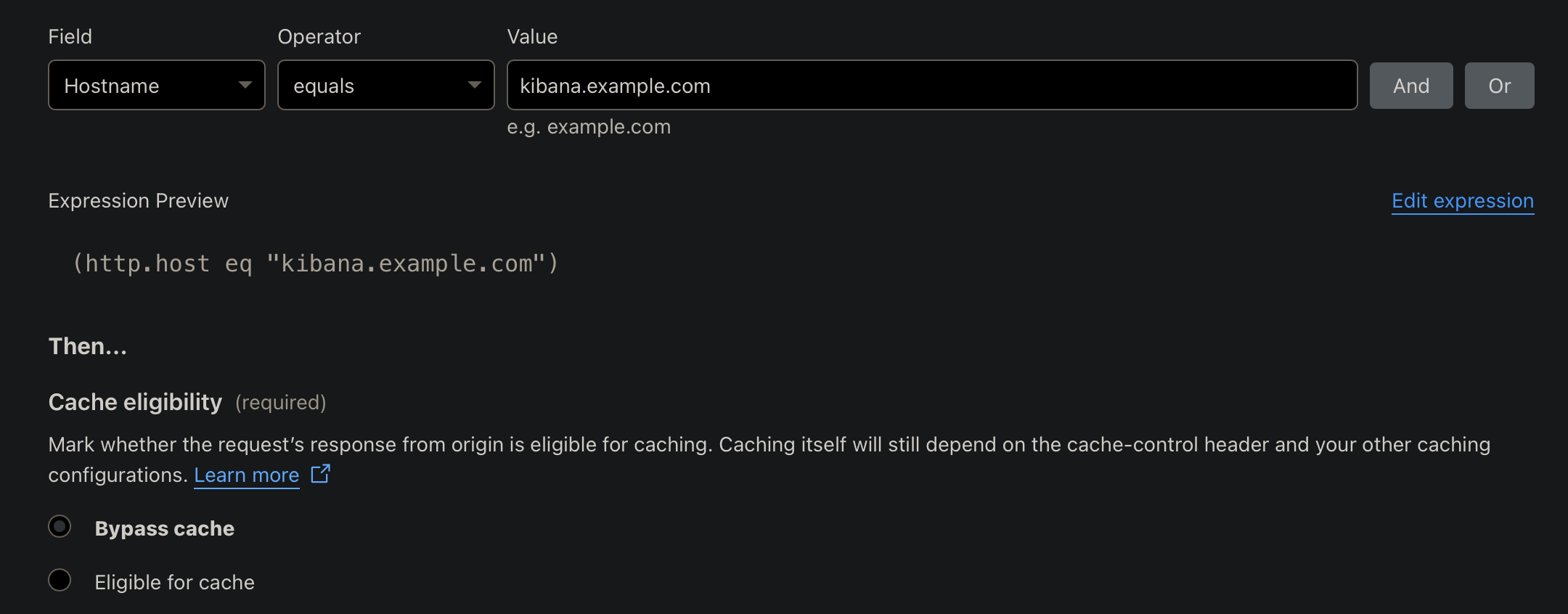This screenshot has height=614, width=1568.
Task: Click the e.g. example.com hint text
Action: pos(588,127)
